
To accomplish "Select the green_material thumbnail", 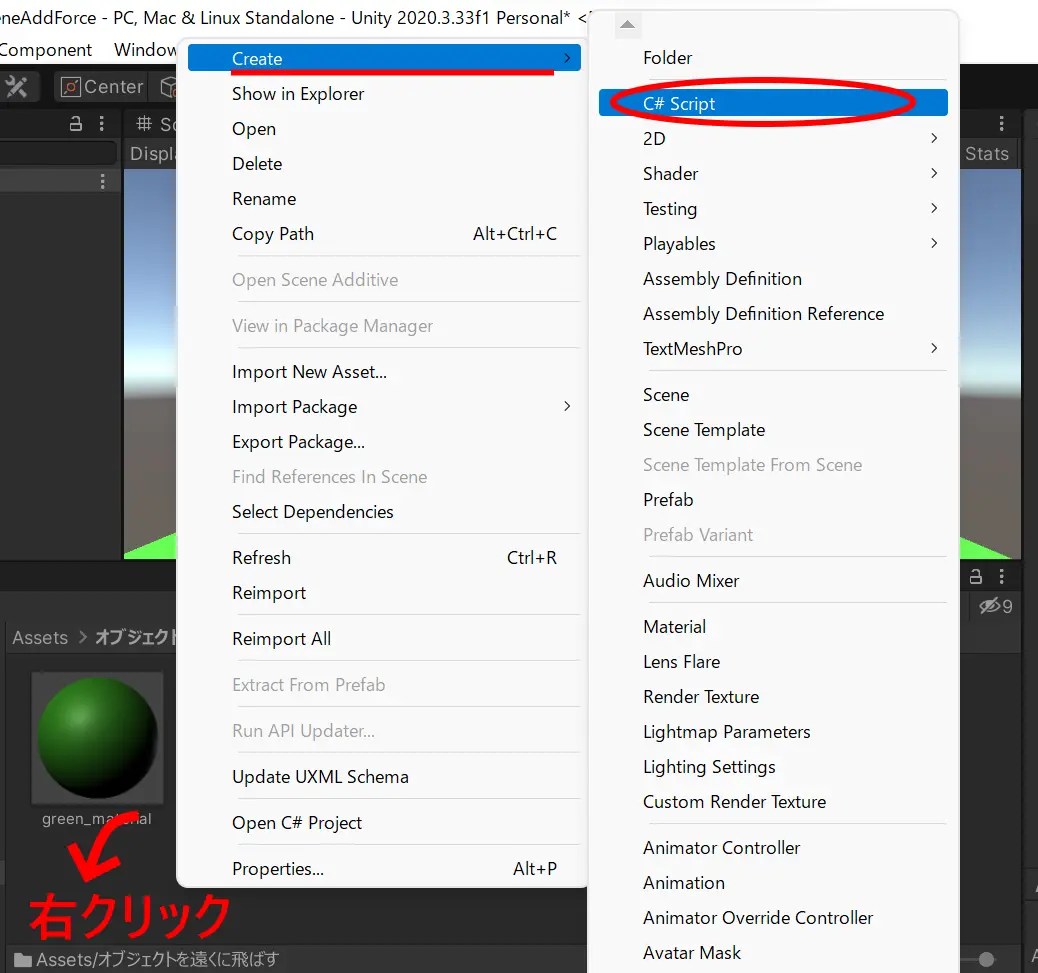I will click(97, 738).
